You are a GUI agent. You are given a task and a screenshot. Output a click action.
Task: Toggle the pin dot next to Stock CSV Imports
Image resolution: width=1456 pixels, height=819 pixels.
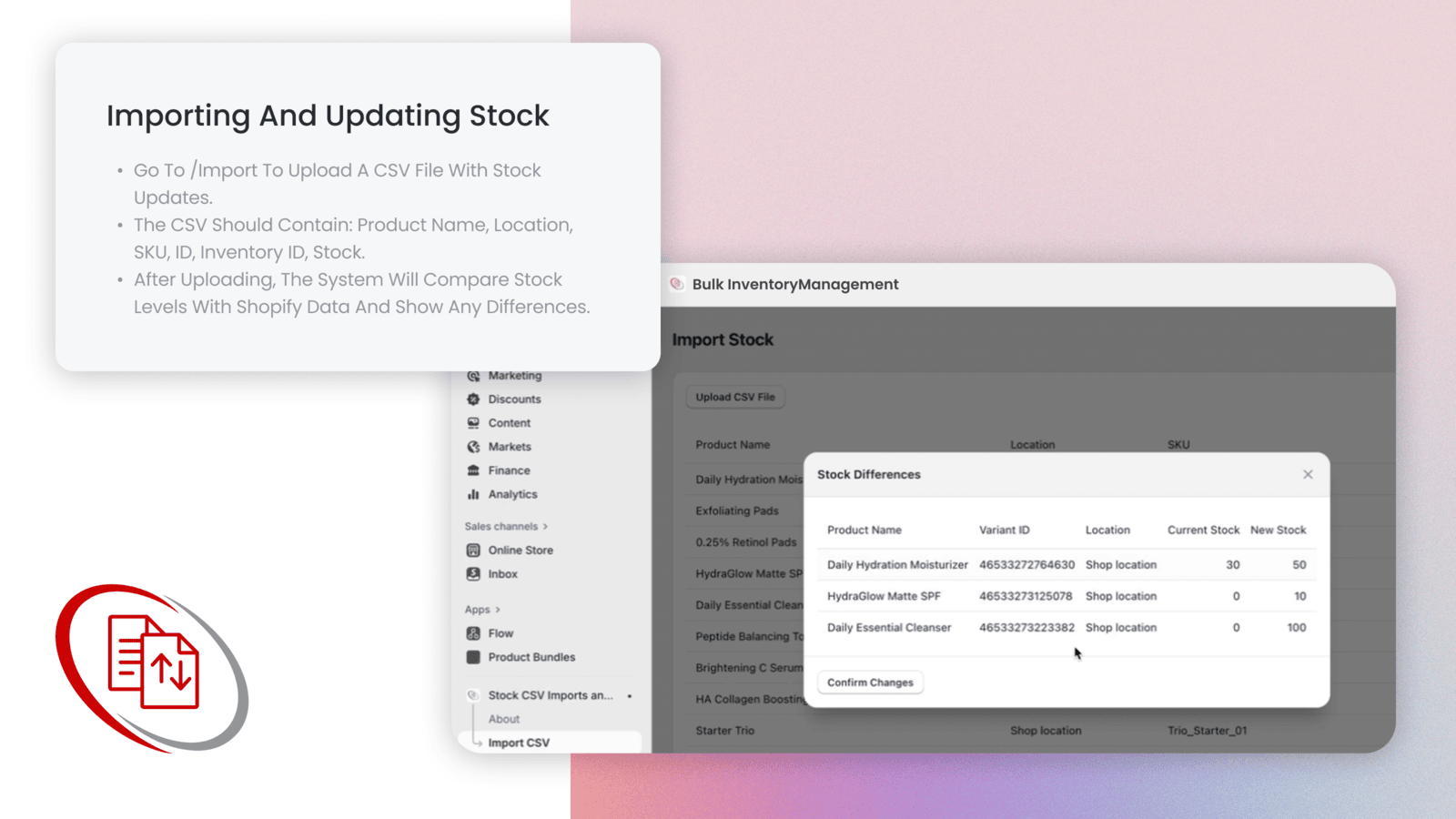click(630, 694)
